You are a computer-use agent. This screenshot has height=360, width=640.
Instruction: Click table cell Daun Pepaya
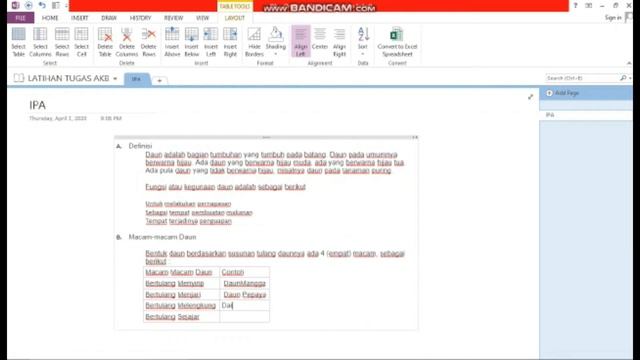click(244, 295)
